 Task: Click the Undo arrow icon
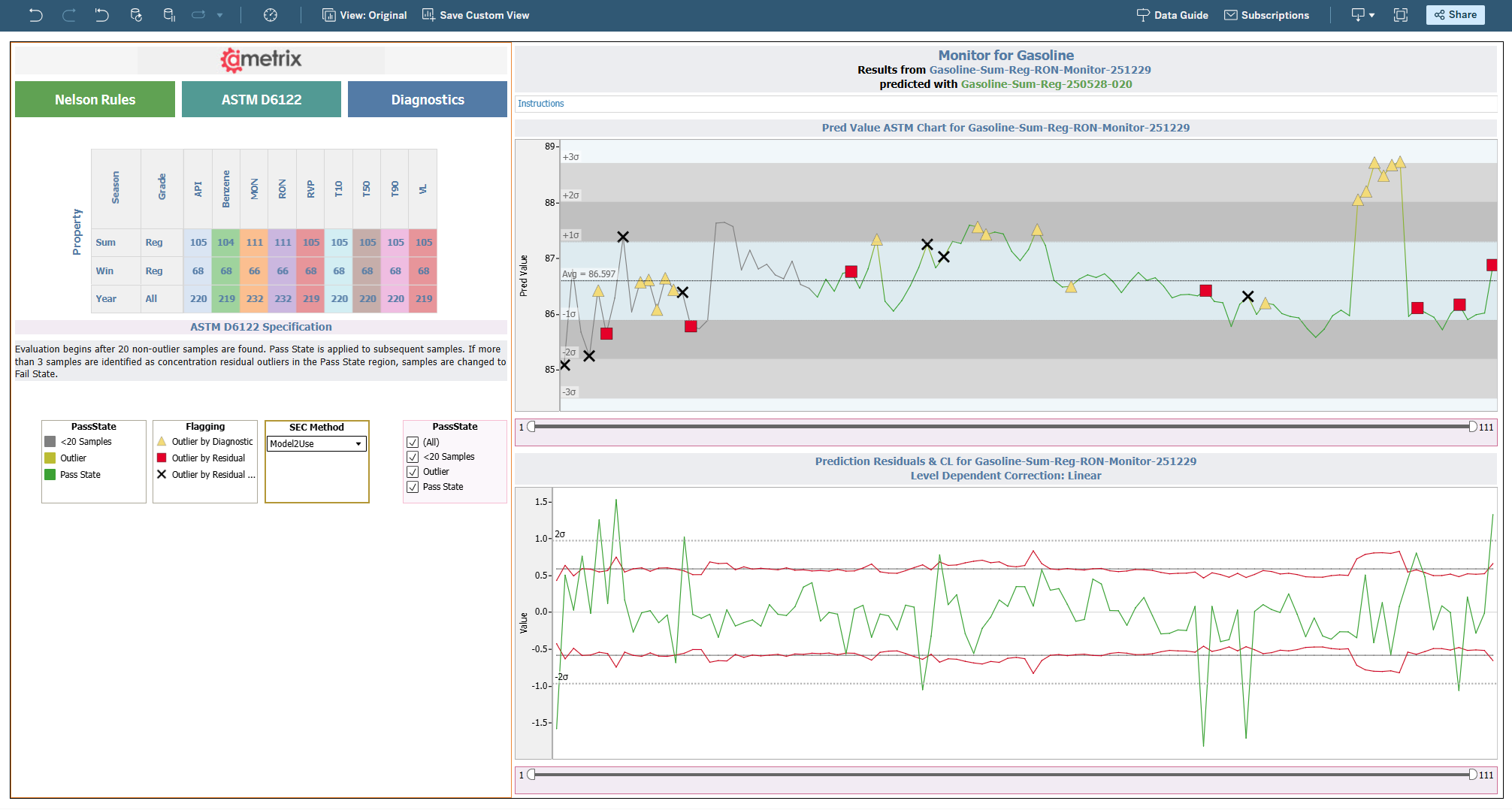click(35, 15)
